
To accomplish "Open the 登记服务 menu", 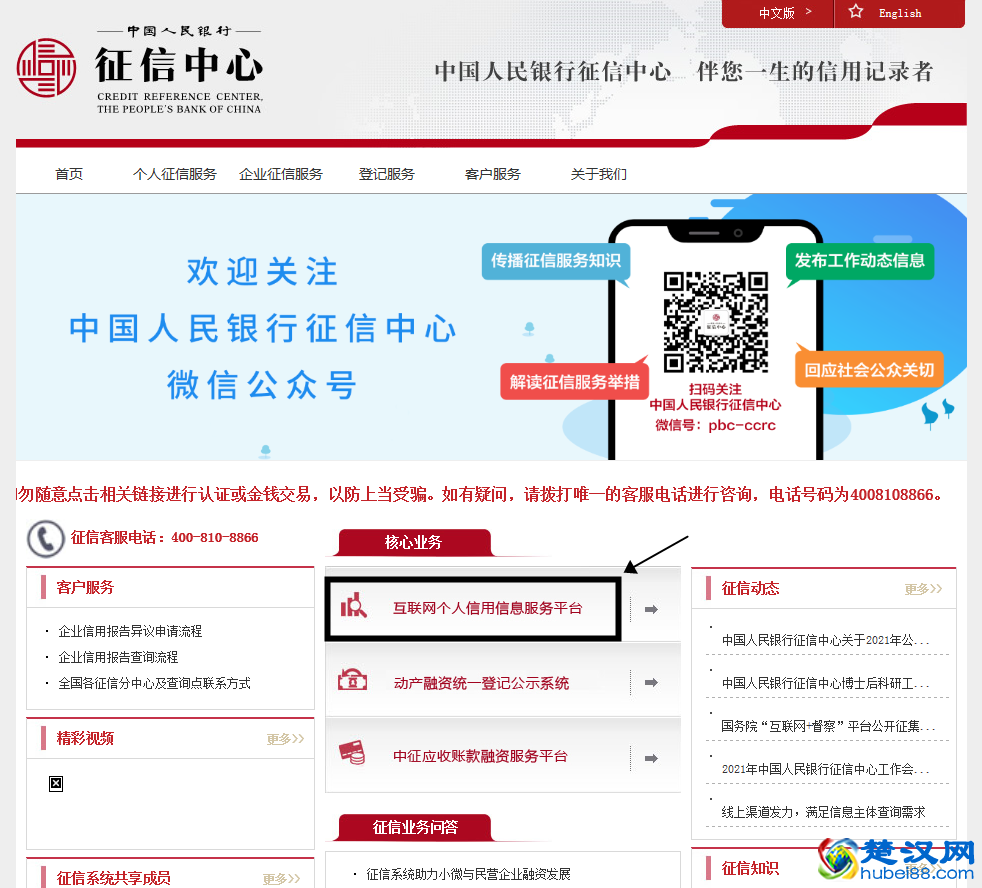I will tap(386, 174).
